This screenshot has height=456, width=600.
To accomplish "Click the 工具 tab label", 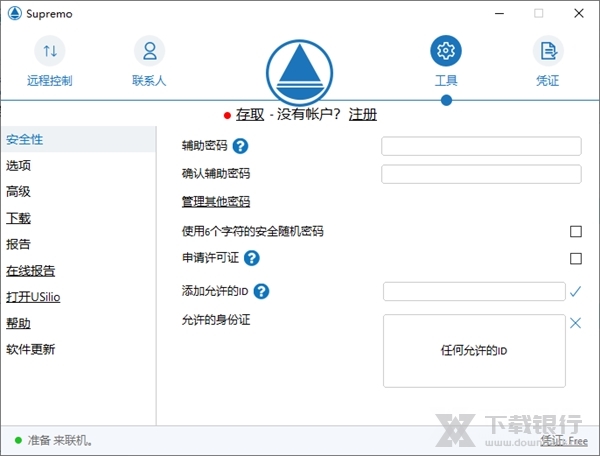I will [446, 81].
